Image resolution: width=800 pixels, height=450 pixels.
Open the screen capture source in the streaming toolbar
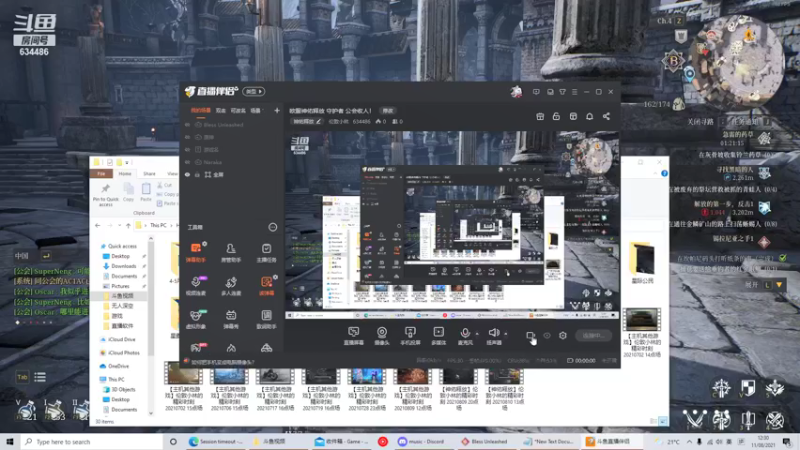tap(353, 336)
